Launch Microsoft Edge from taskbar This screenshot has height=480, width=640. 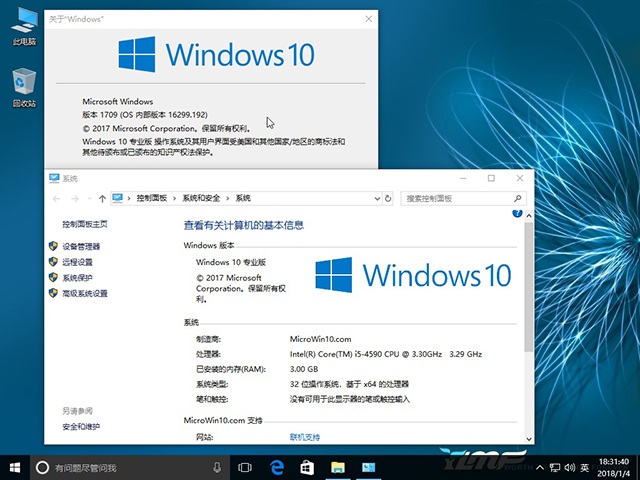tap(277, 467)
